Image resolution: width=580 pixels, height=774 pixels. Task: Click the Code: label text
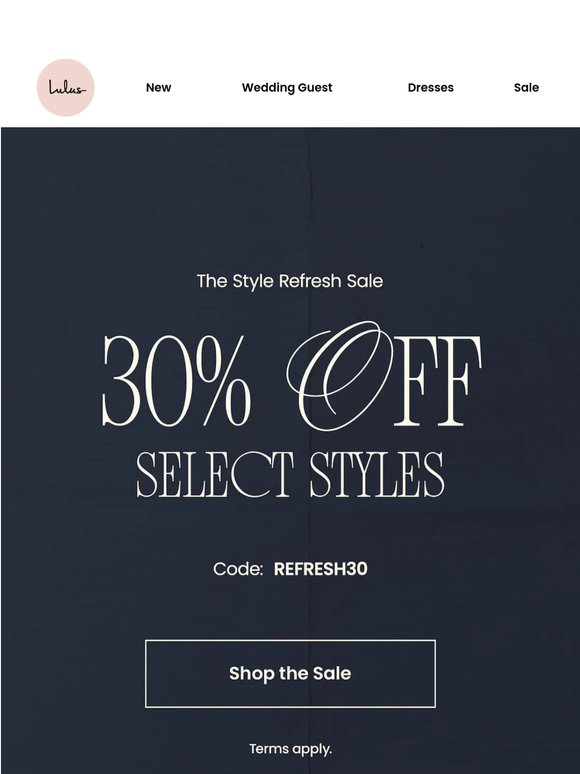pos(238,569)
